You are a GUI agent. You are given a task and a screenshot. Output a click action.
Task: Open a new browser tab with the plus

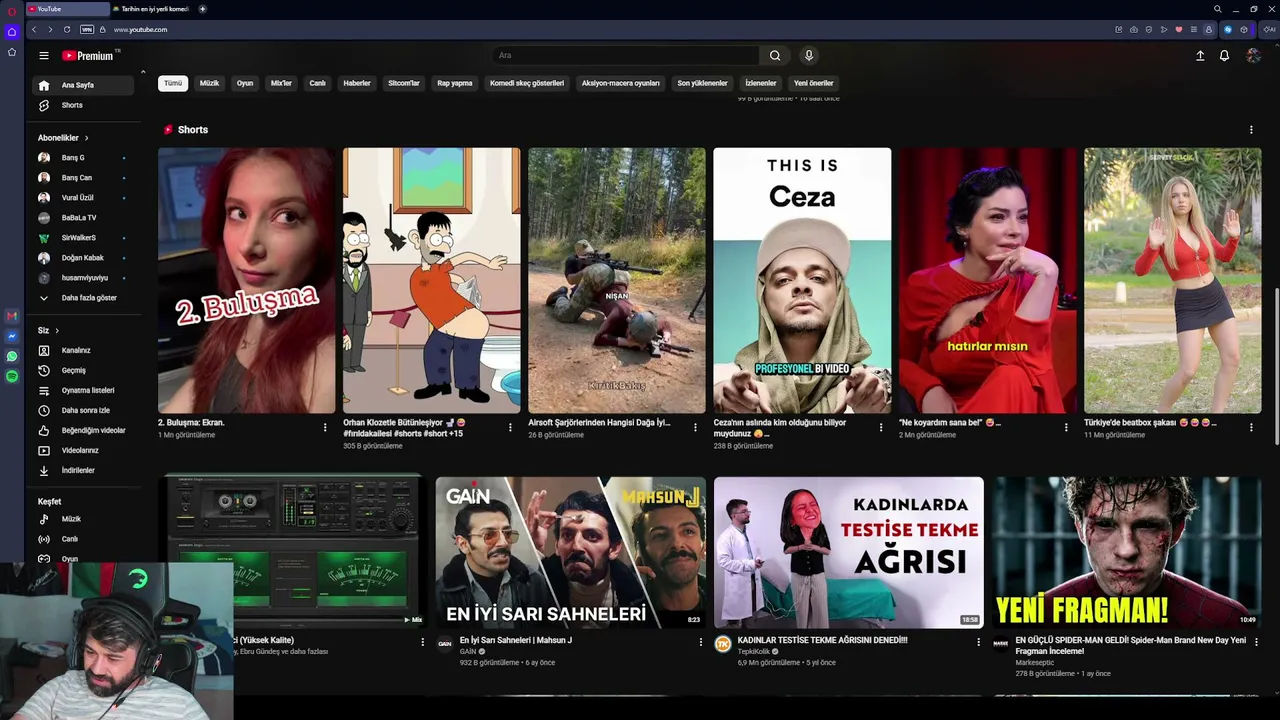point(203,9)
